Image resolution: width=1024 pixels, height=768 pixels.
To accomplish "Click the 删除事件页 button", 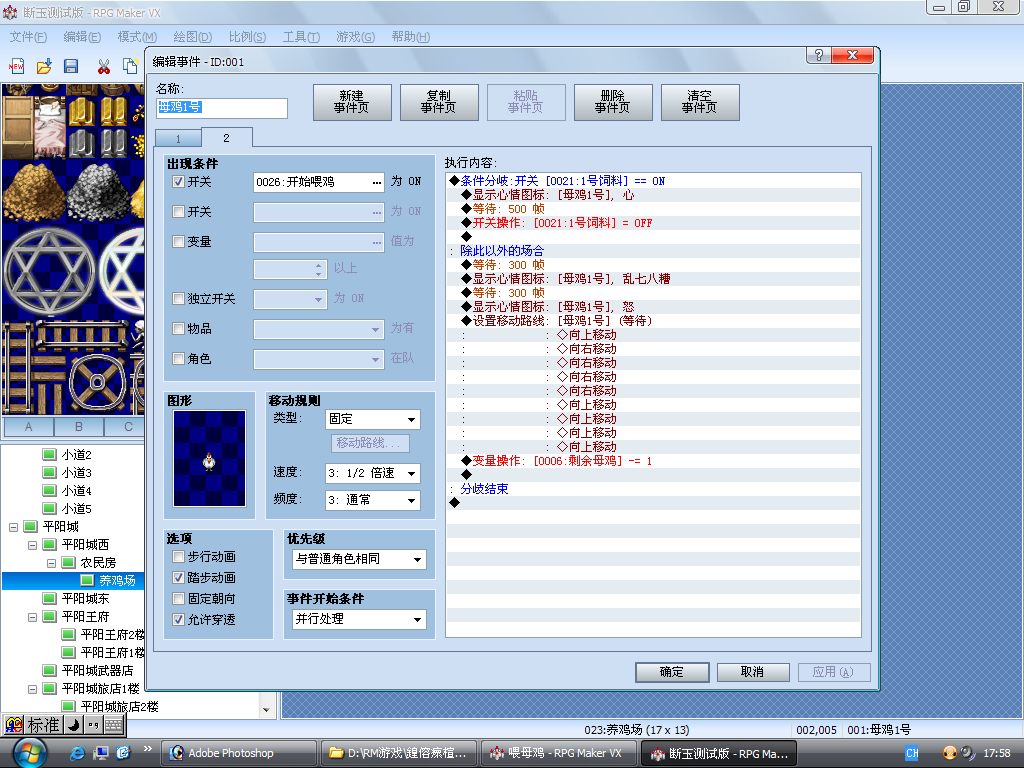I will point(613,102).
